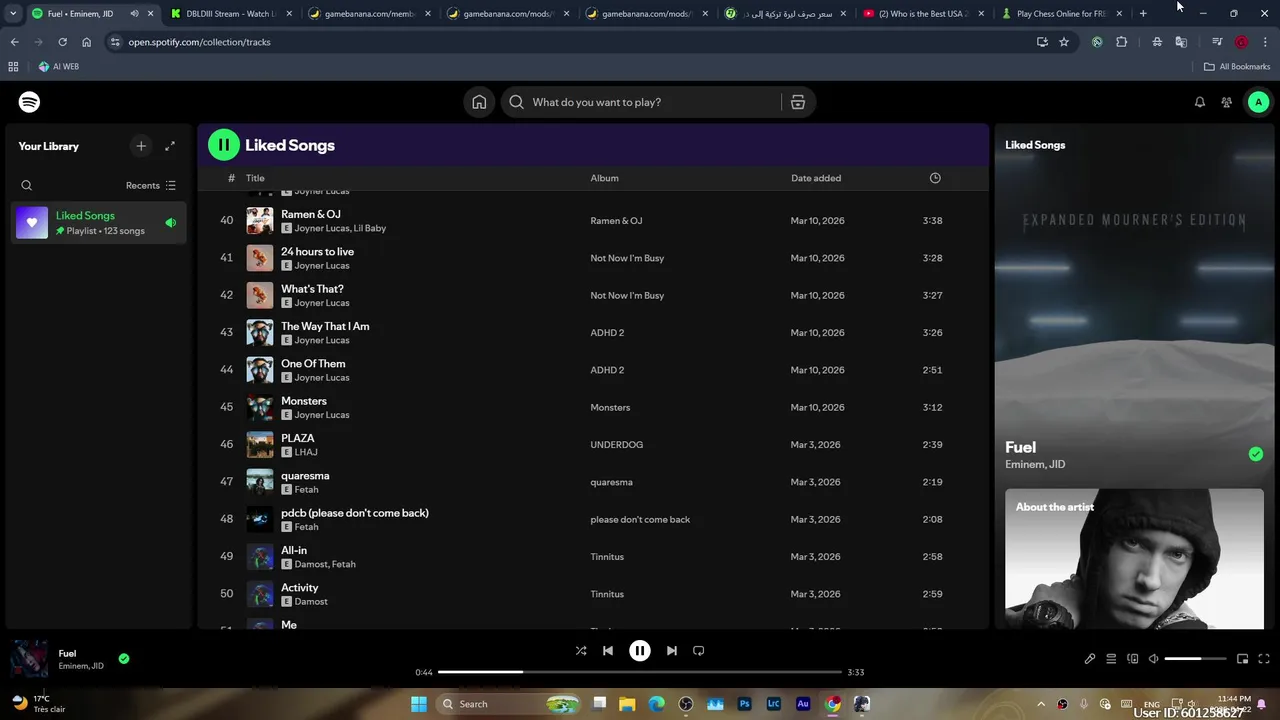Pause playback in the bottom player
The height and width of the screenshot is (720, 1280).
(639, 650)
